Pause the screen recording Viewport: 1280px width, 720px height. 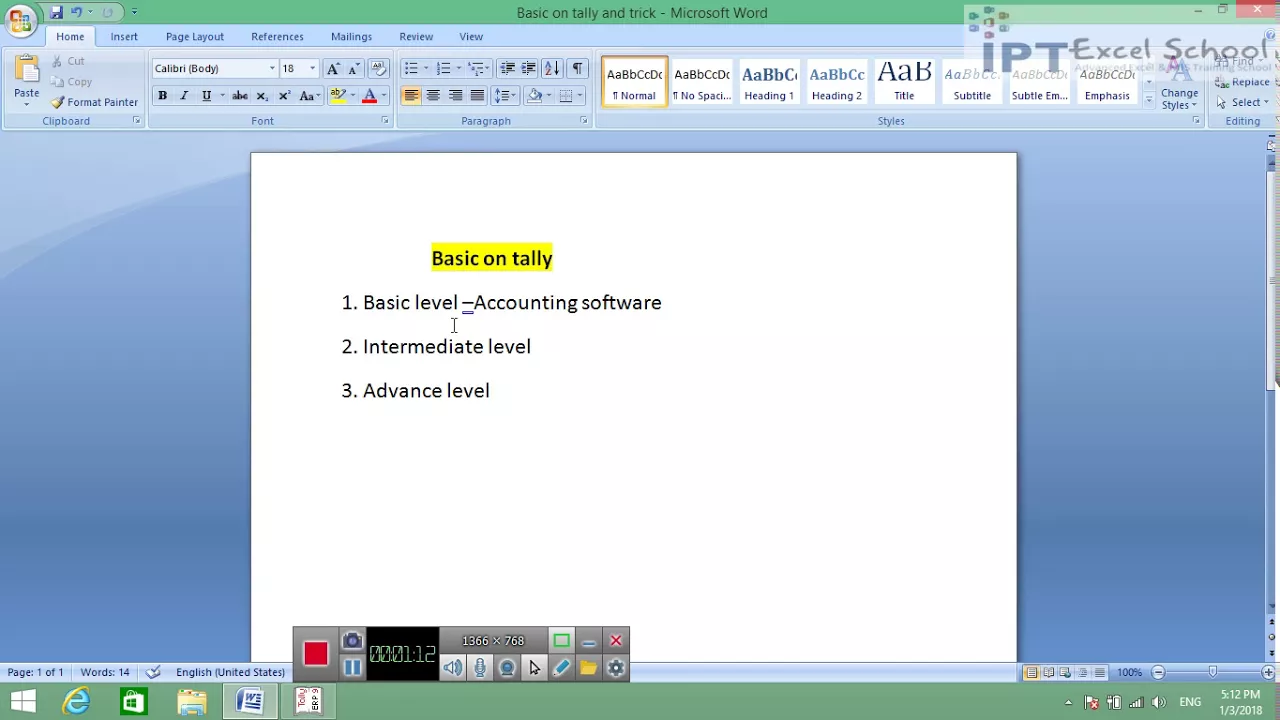[352, 667]
